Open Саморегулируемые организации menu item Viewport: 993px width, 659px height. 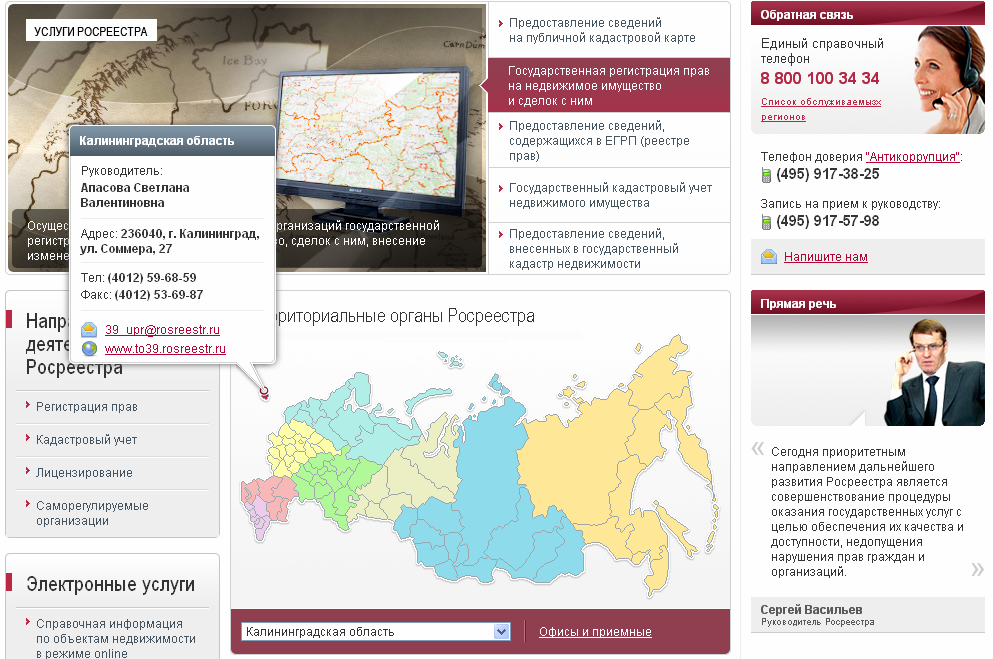[92, 513]
